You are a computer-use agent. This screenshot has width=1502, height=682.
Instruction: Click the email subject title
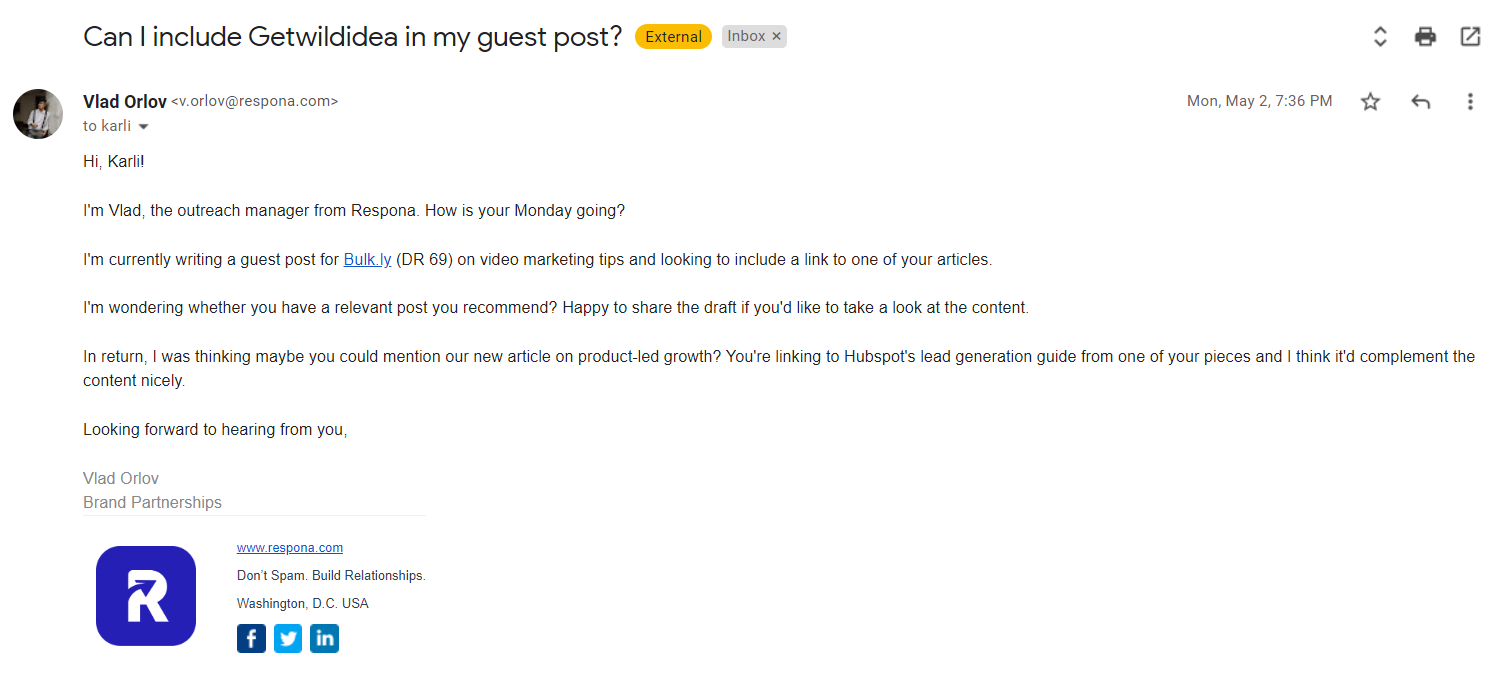point(353,37)
